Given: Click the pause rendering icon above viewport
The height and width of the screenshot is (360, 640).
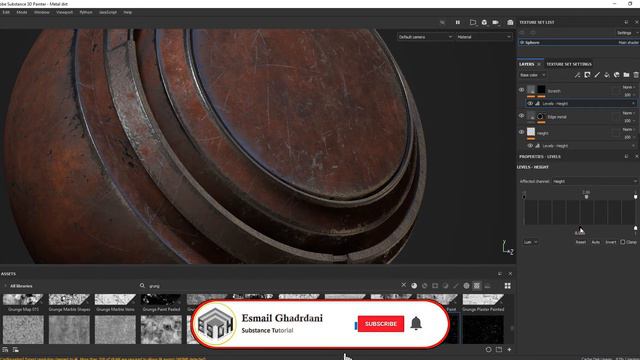Looking at the screenshot, I should coord(458,22).
